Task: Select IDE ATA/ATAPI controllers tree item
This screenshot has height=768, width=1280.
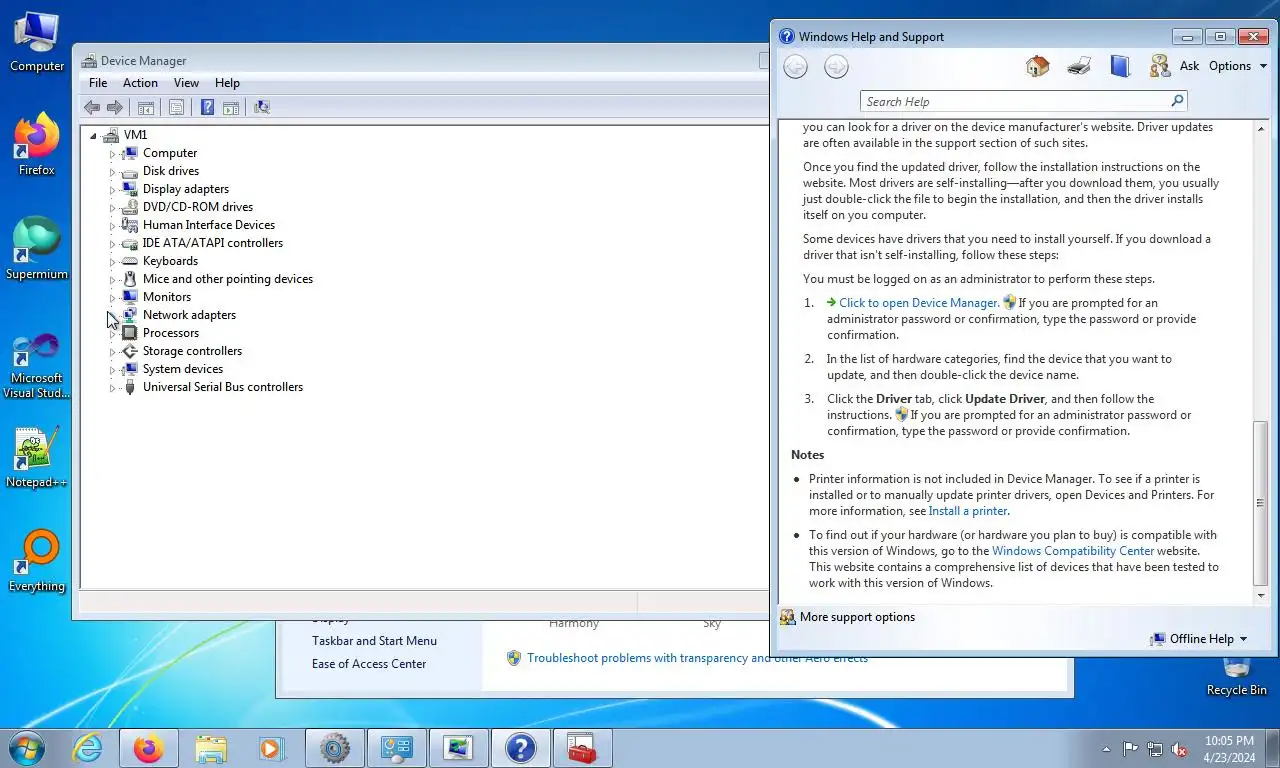Action: pos(213,243)
